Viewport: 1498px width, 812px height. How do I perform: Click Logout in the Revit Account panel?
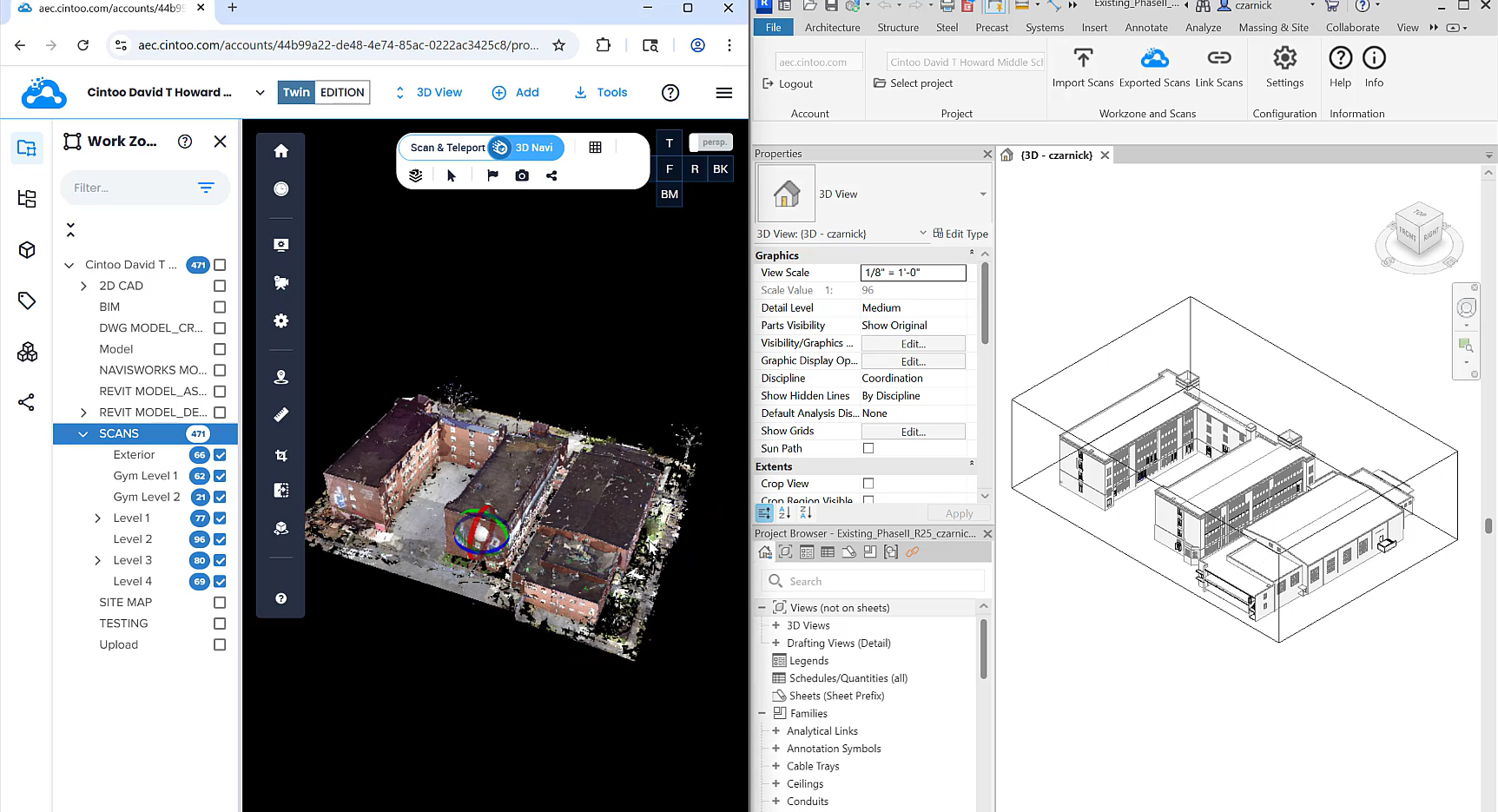pos(787,84)
